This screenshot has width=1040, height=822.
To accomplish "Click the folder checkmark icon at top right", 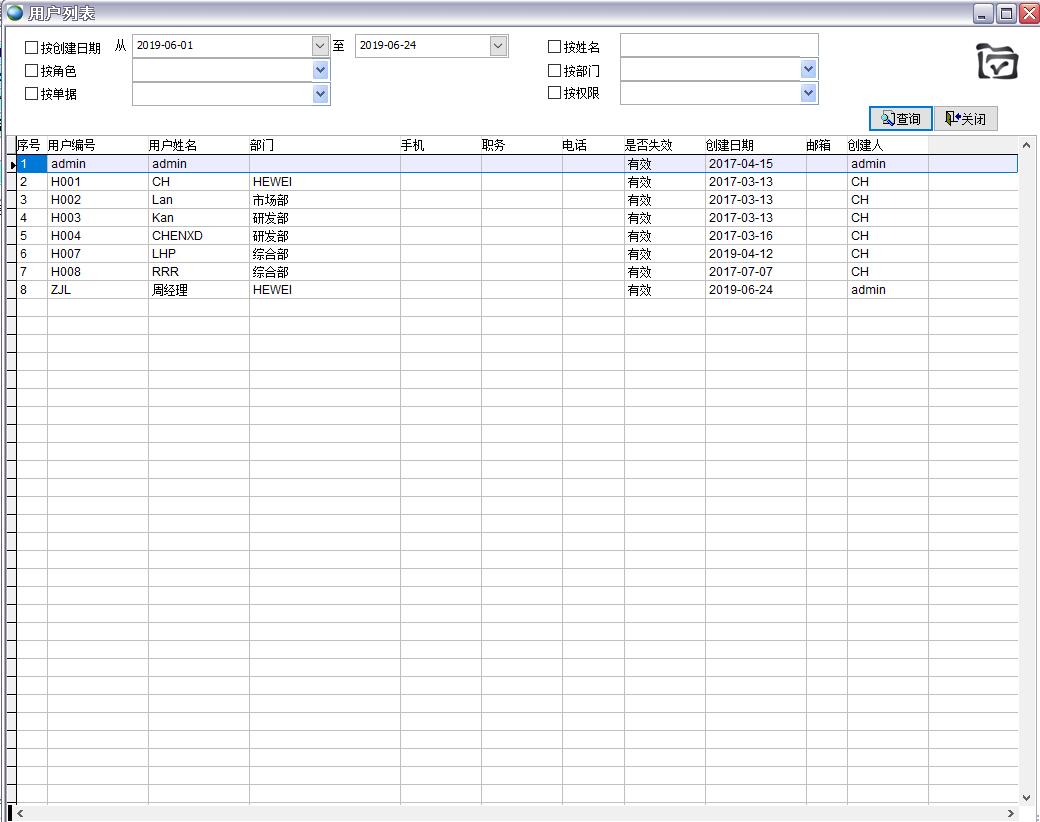I will (997, 62).
